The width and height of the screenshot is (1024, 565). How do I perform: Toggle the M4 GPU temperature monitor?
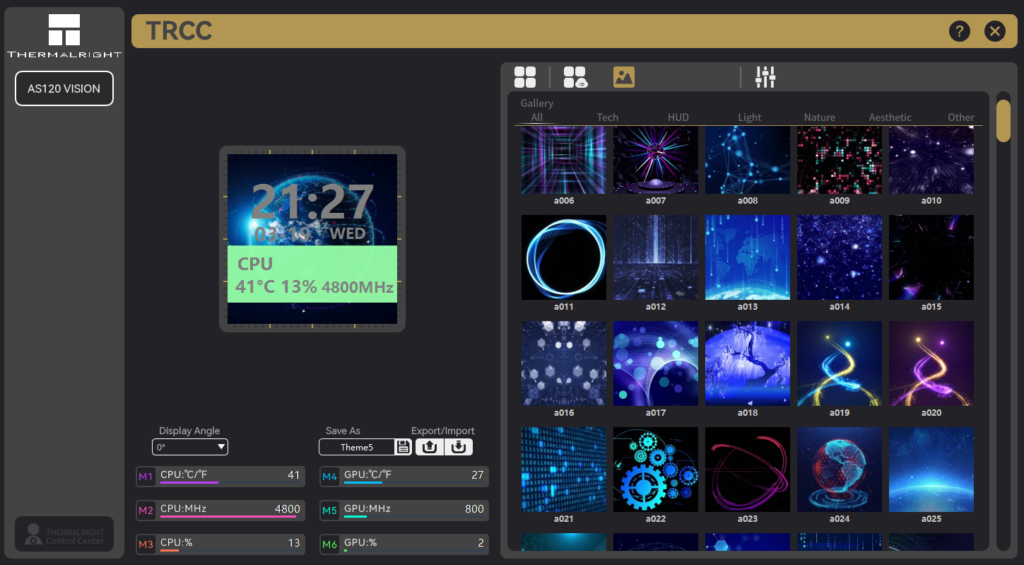(x=329, y=477)
